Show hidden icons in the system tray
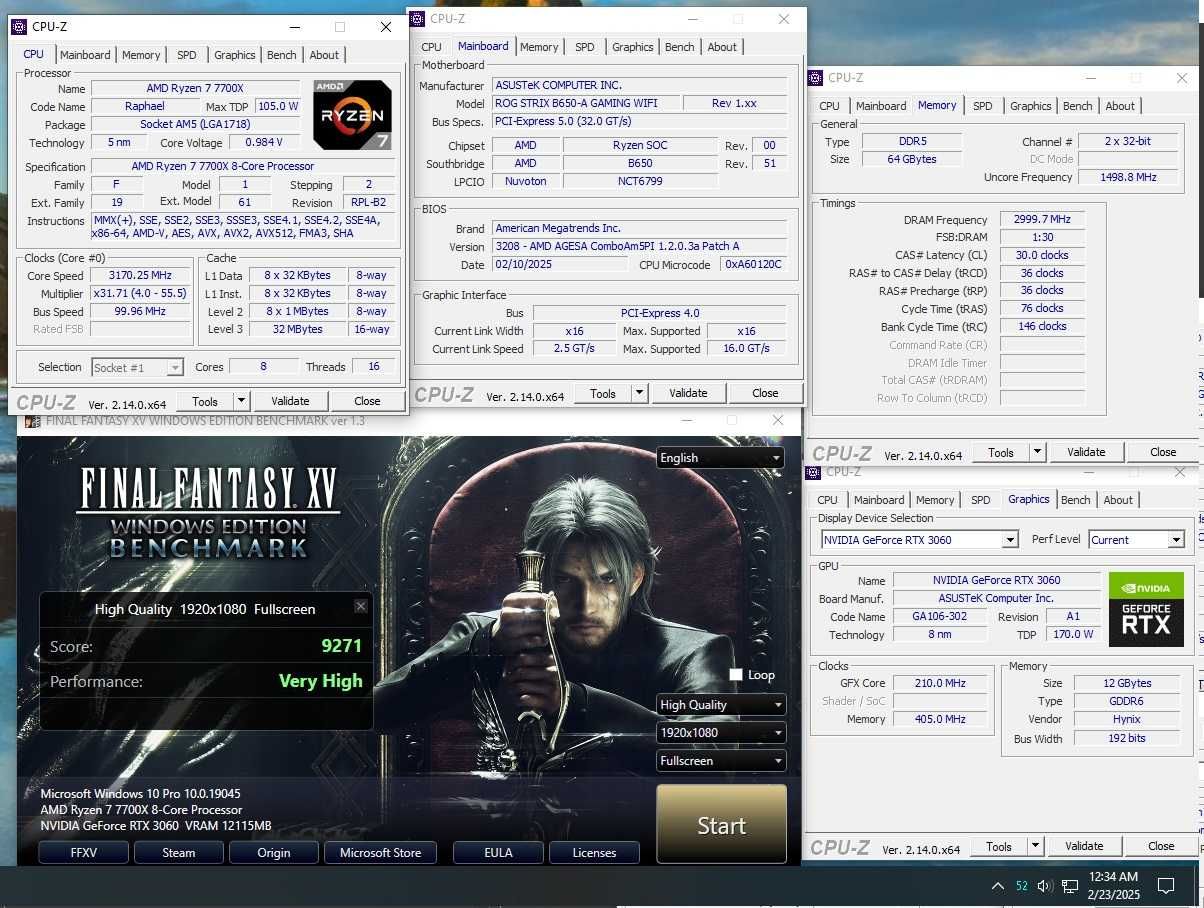Image resolution: width=1204 pixels, height=908 pixels. [x=997, y=886]
